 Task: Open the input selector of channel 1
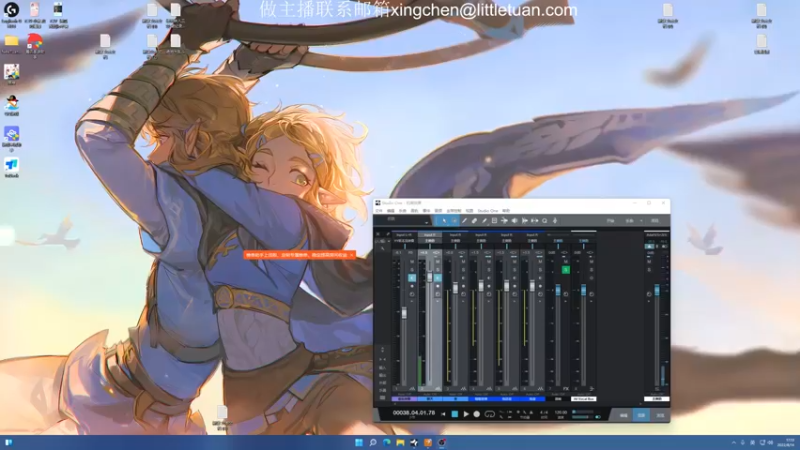406,235
